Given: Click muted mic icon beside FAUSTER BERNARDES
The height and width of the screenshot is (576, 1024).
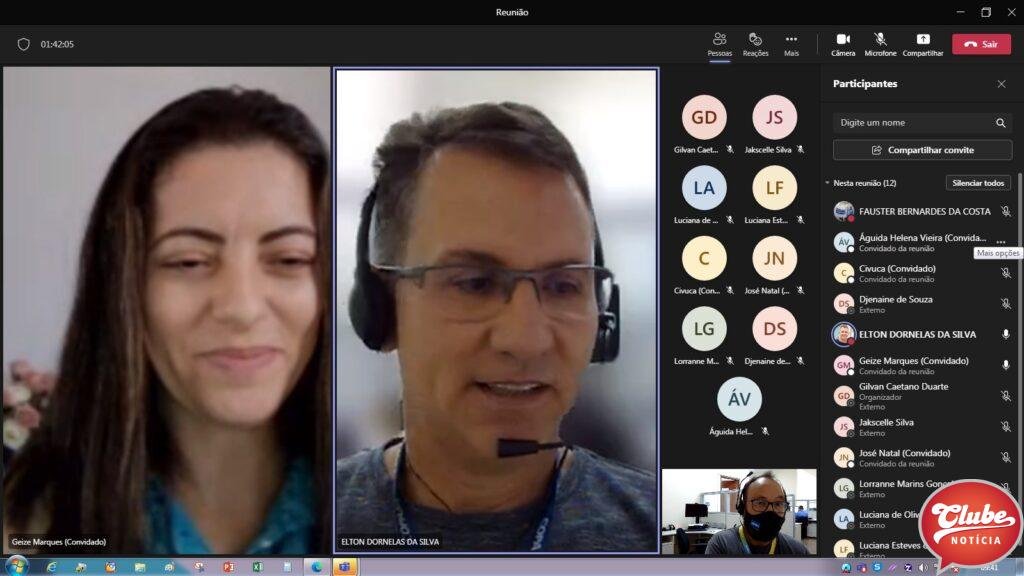Looking at the screenshot, I should coord(1006,212).
